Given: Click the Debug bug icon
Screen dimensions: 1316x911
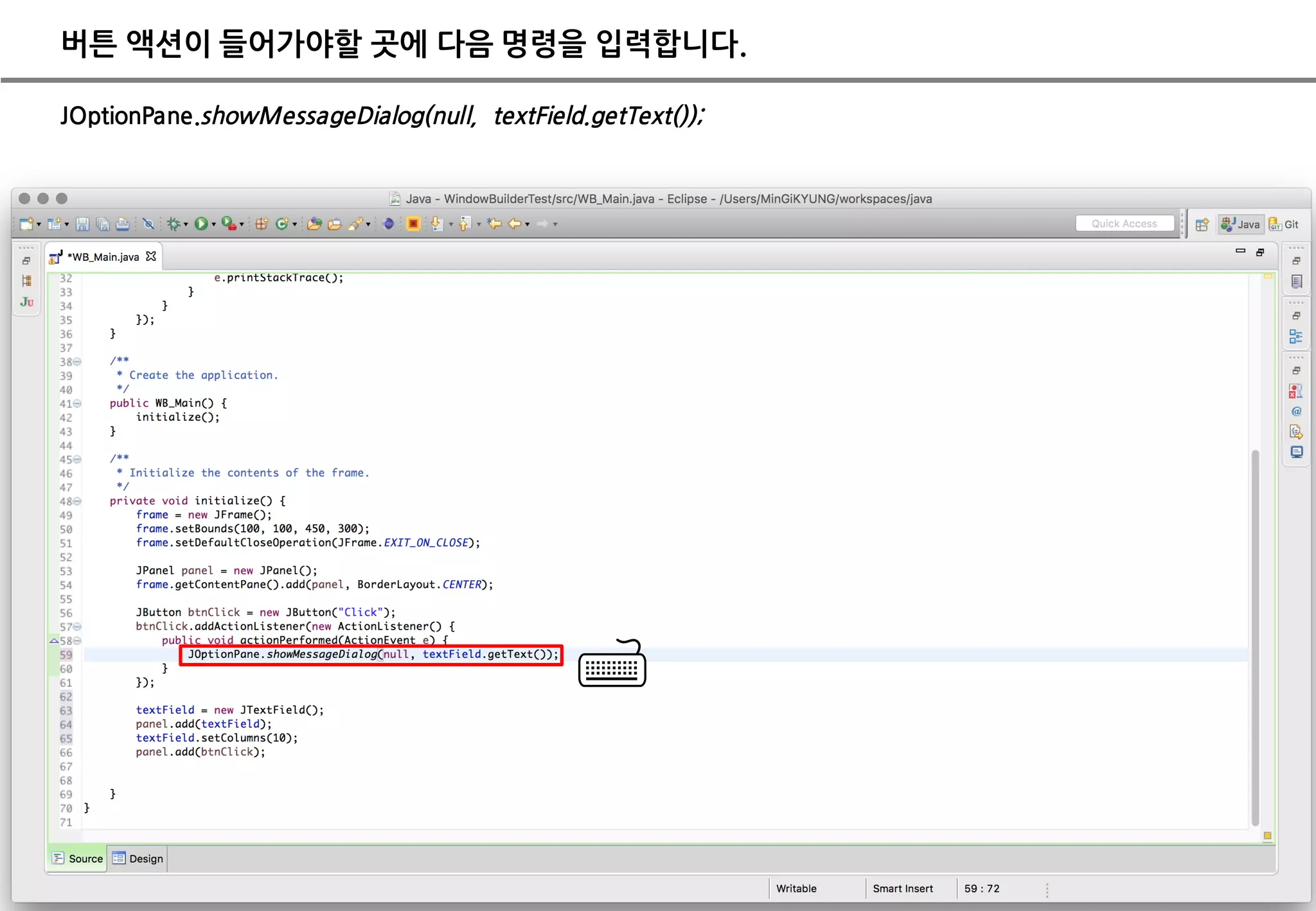Looking at the screenshot, I should tap(173, 224).
